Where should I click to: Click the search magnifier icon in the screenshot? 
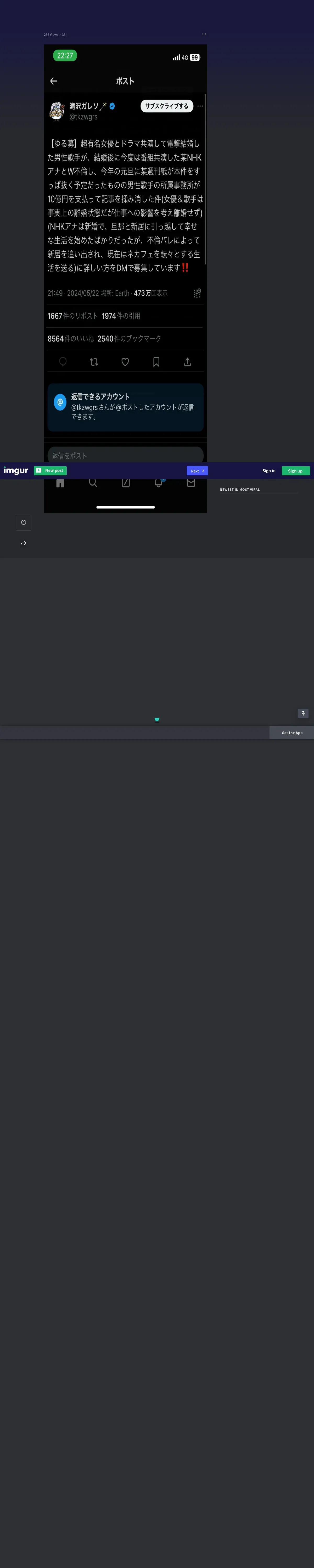coord(93,482)
